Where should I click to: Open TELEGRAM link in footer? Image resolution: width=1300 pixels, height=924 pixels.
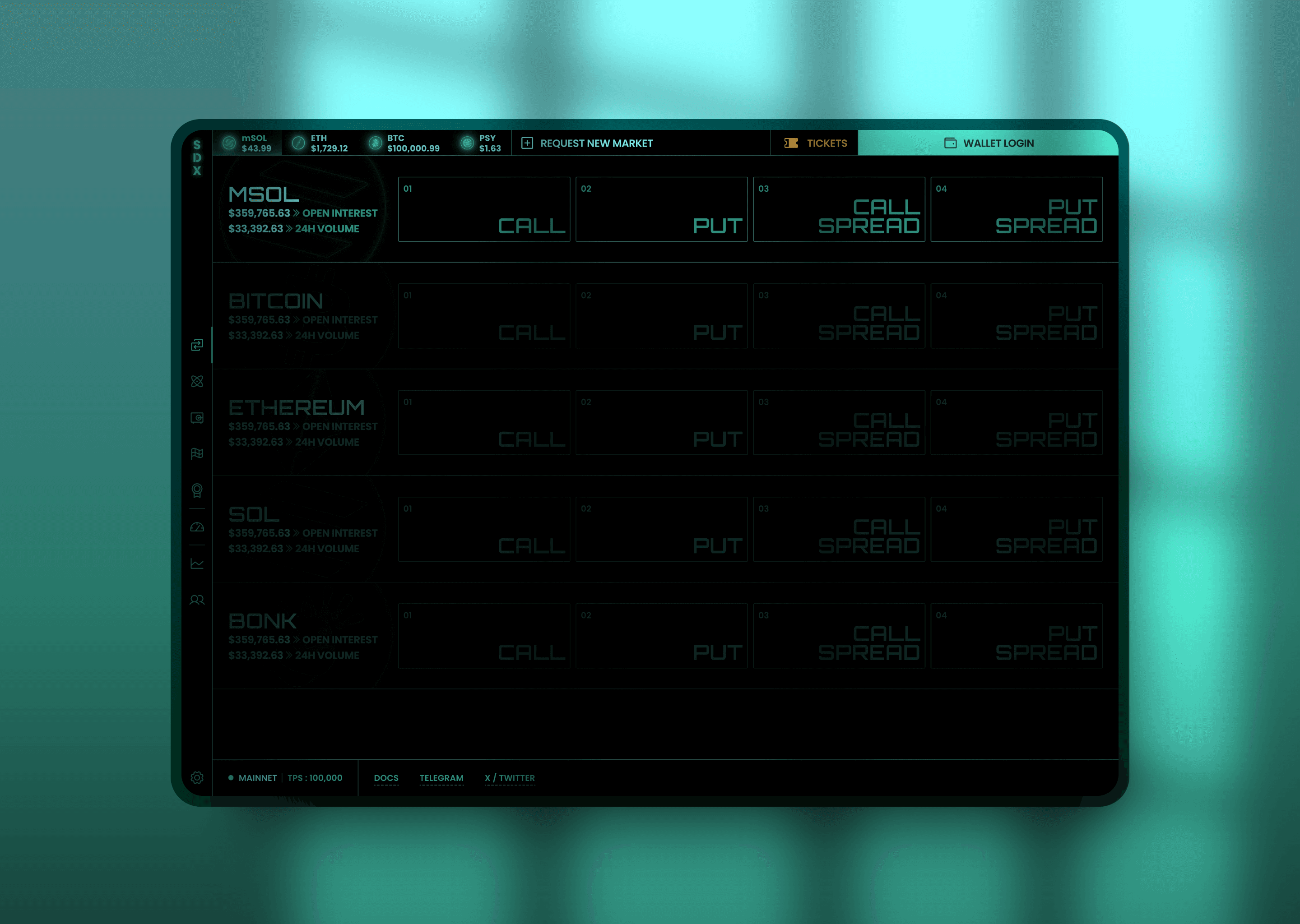(x=441, y=778)
